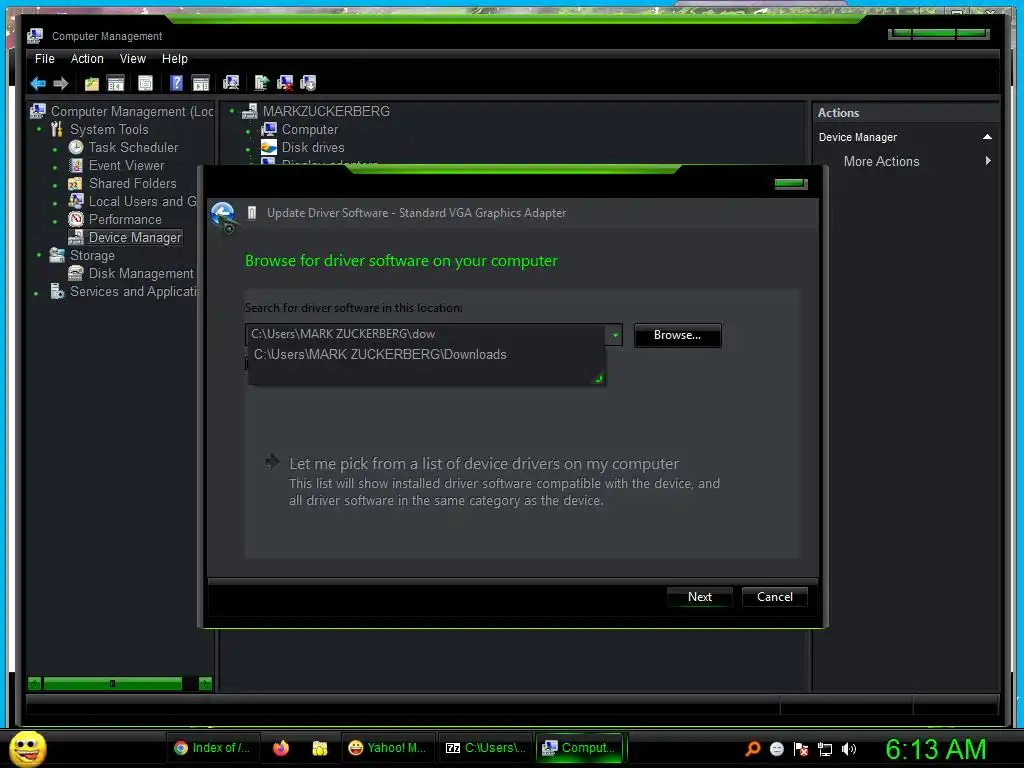Screen dimensions: 1024x768
Task: Click the Disable device toolbar icon with down arrow
Action: [308, 83]
